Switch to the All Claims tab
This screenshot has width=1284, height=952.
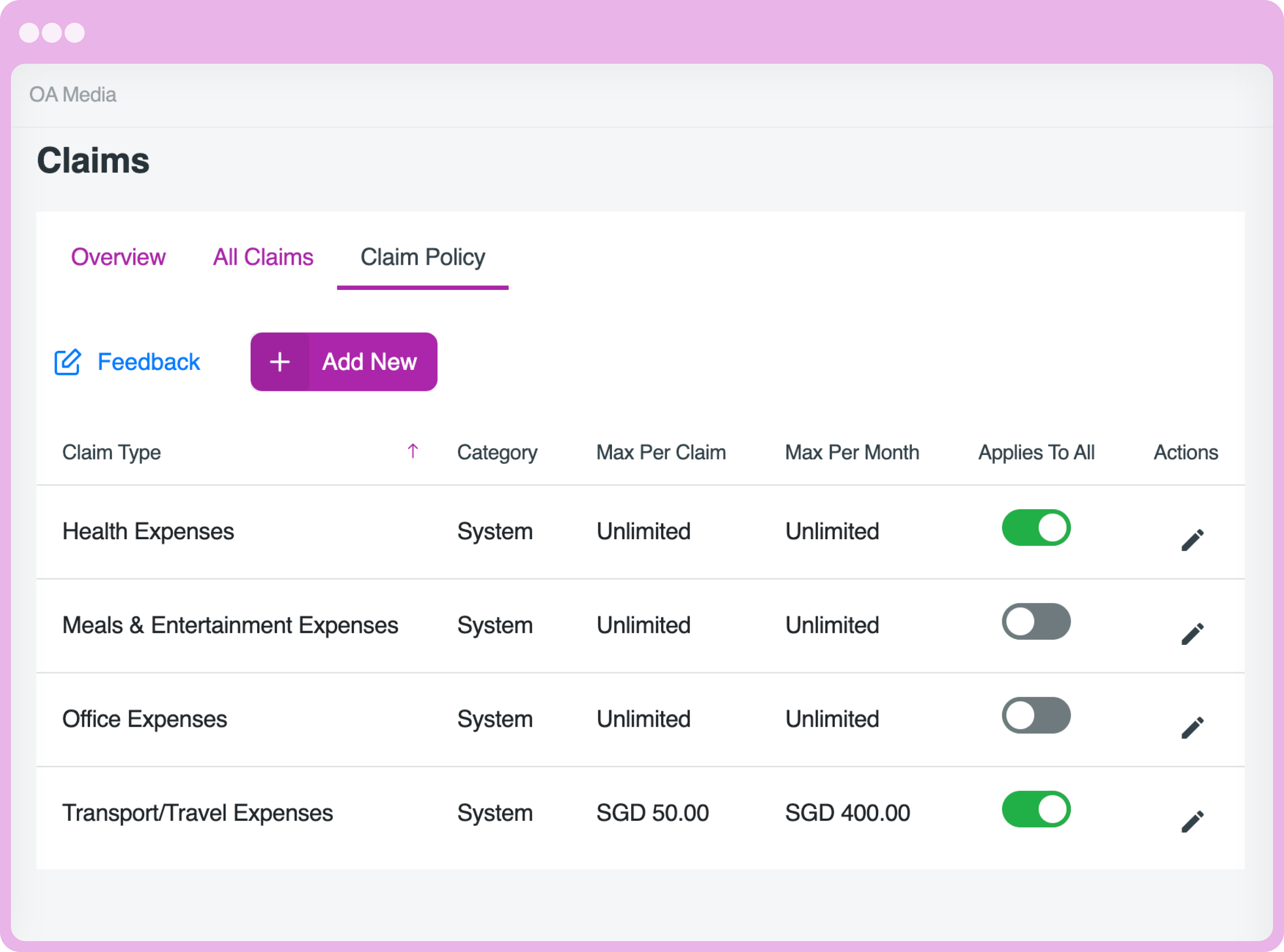tap(263, 257)
